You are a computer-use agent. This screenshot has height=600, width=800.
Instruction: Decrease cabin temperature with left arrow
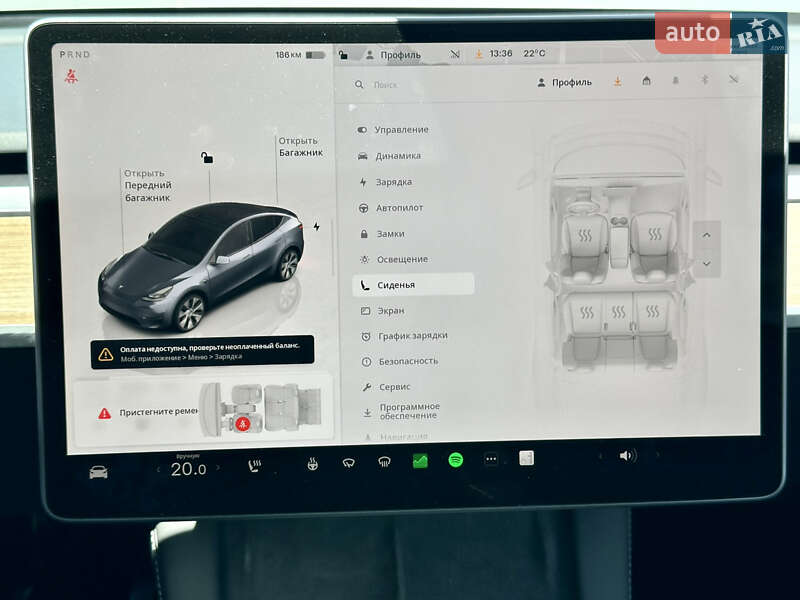(159, 469)
